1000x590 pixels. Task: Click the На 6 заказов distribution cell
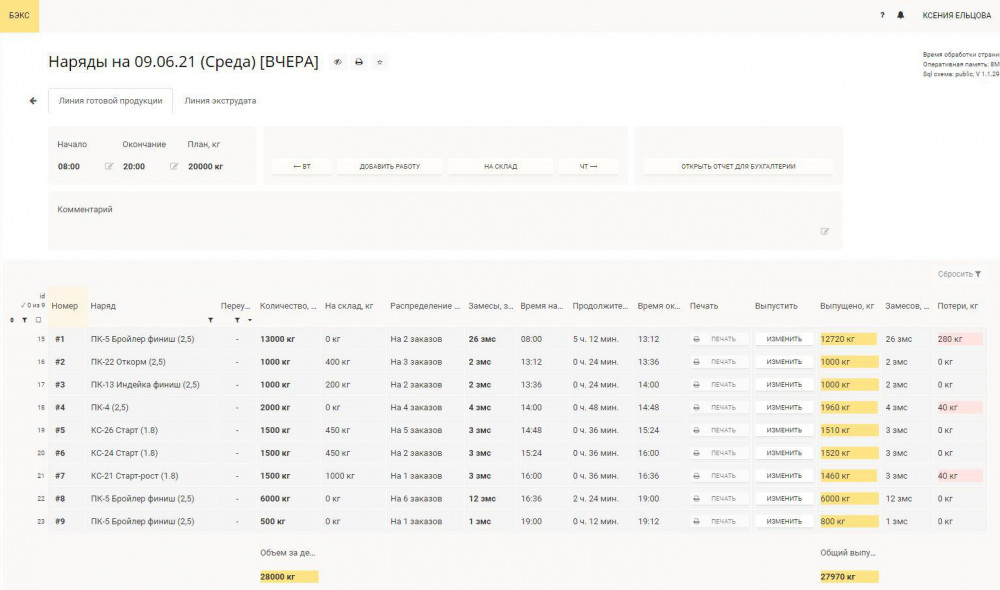click(x=416, y=499)
